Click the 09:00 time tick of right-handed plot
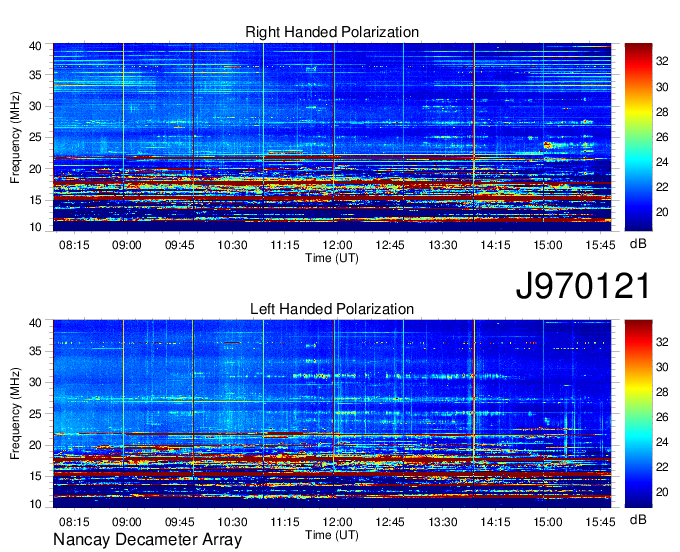Screen dimensions: 680x552 pyautogui.click(x=127, y=245)
